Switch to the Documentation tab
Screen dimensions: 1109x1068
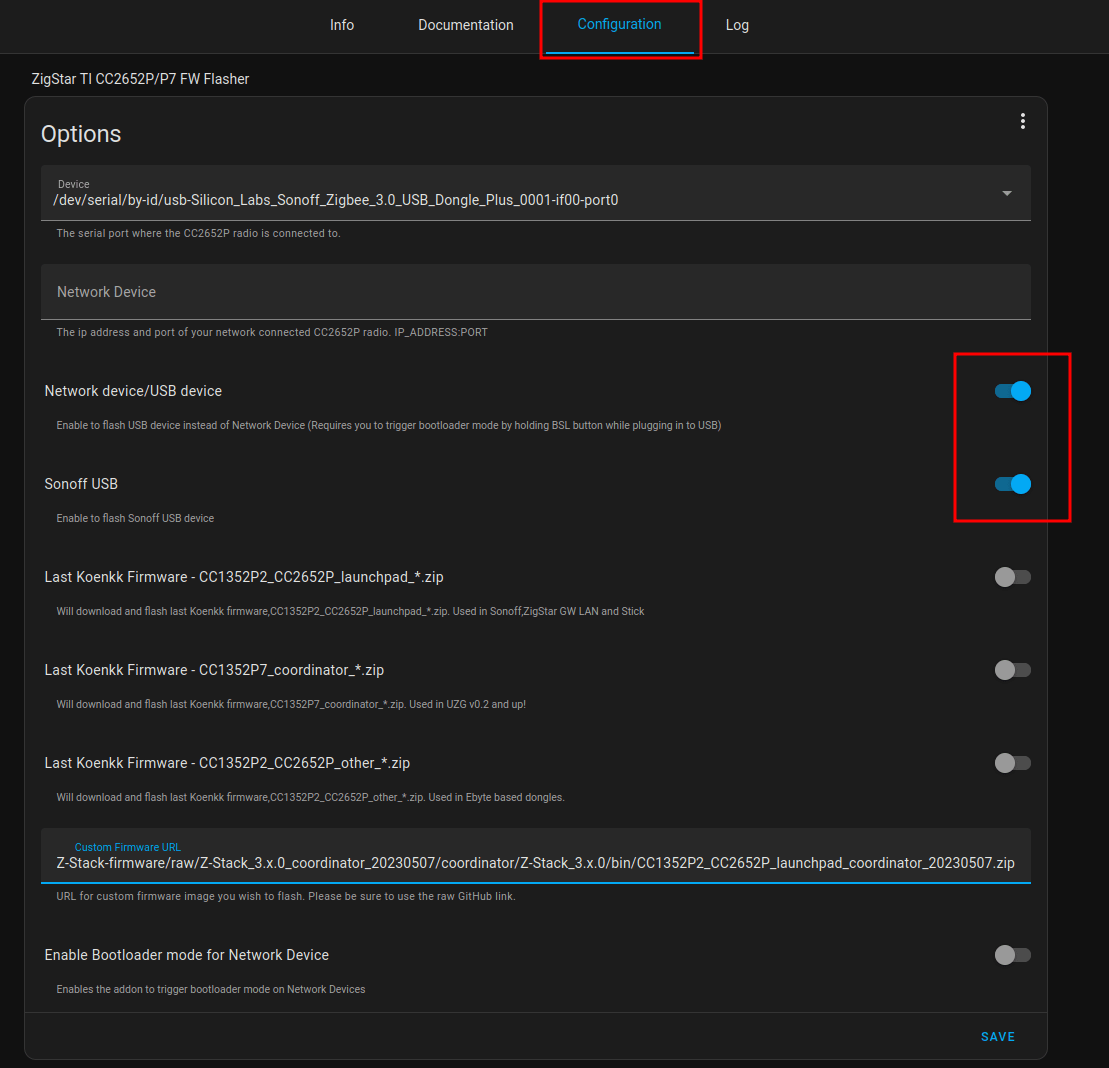(x=465, y=25)
